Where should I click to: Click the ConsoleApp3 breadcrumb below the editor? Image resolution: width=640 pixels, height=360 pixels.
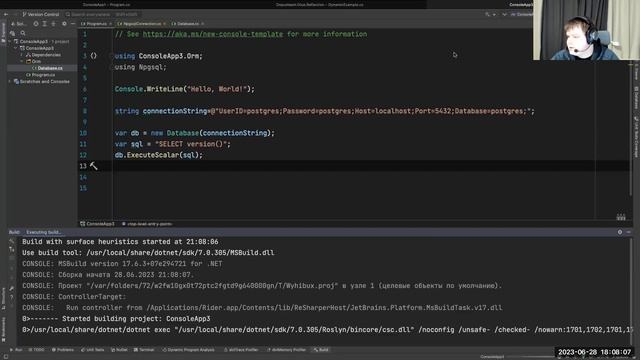[98, 224]
